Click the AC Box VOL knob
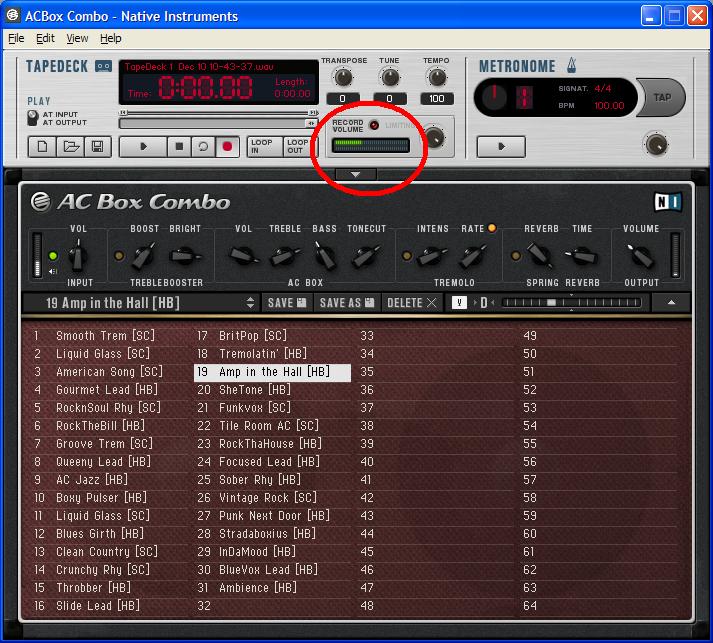This screenshot has width=713, height=643. click(243, 256)
